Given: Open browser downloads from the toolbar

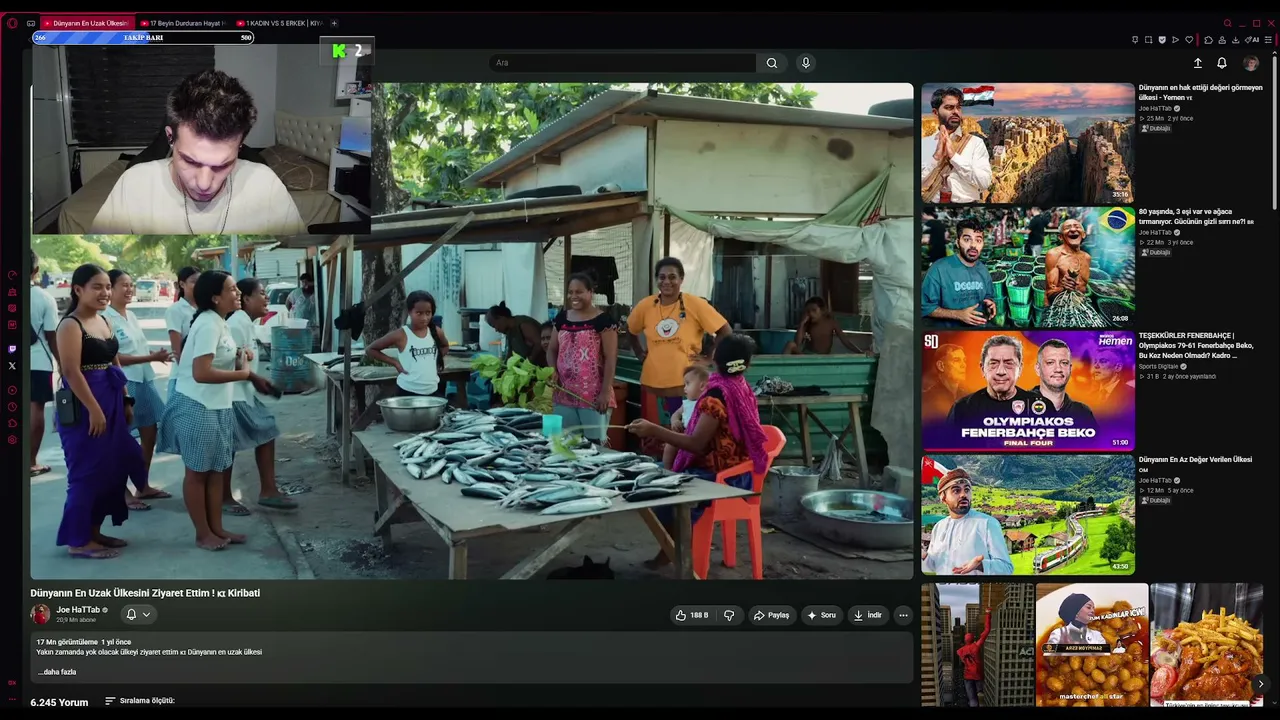Looking at the screenshot, I should (x=1237, y=40).
